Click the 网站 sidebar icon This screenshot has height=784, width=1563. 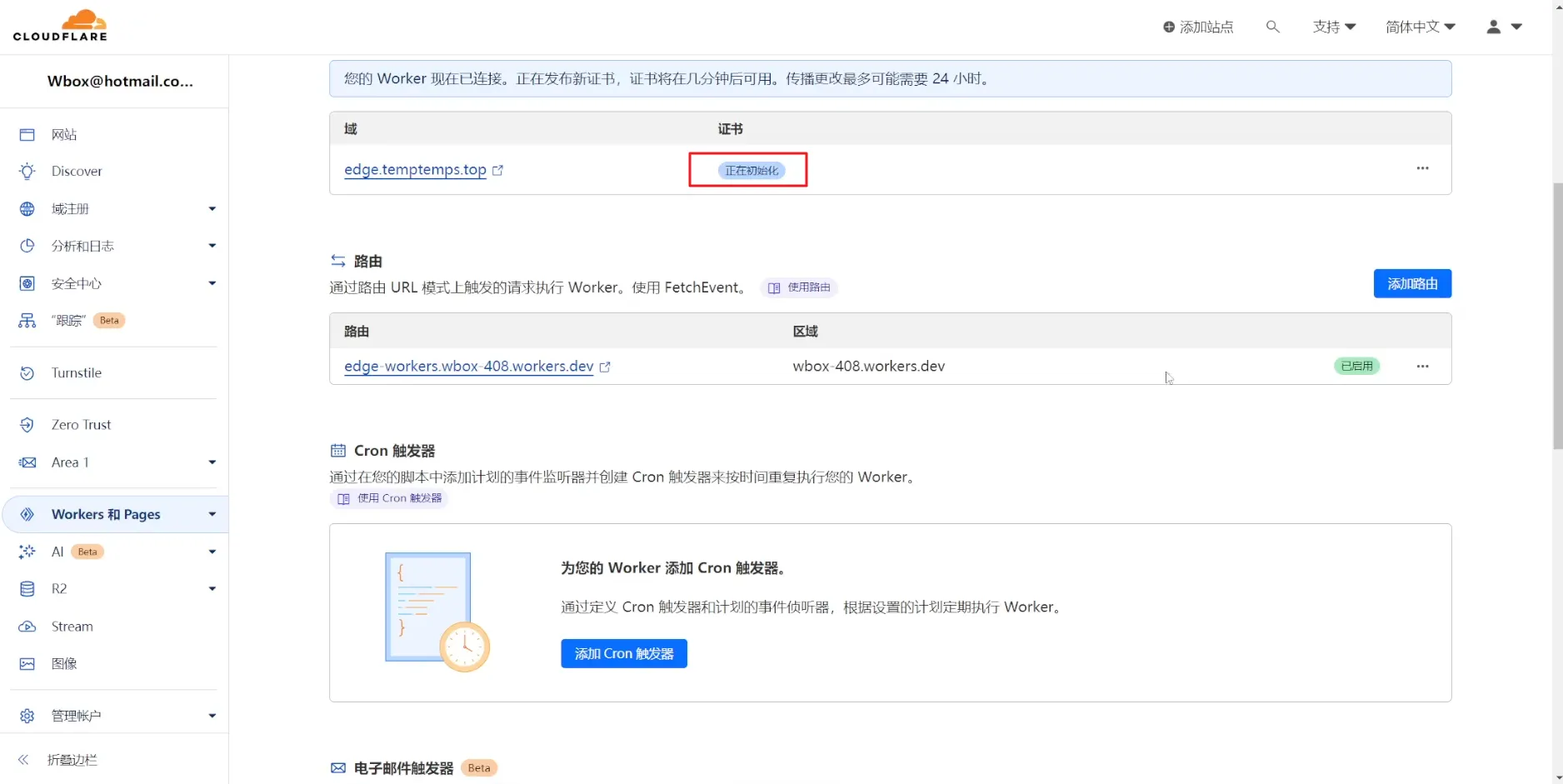click(27, 135)
